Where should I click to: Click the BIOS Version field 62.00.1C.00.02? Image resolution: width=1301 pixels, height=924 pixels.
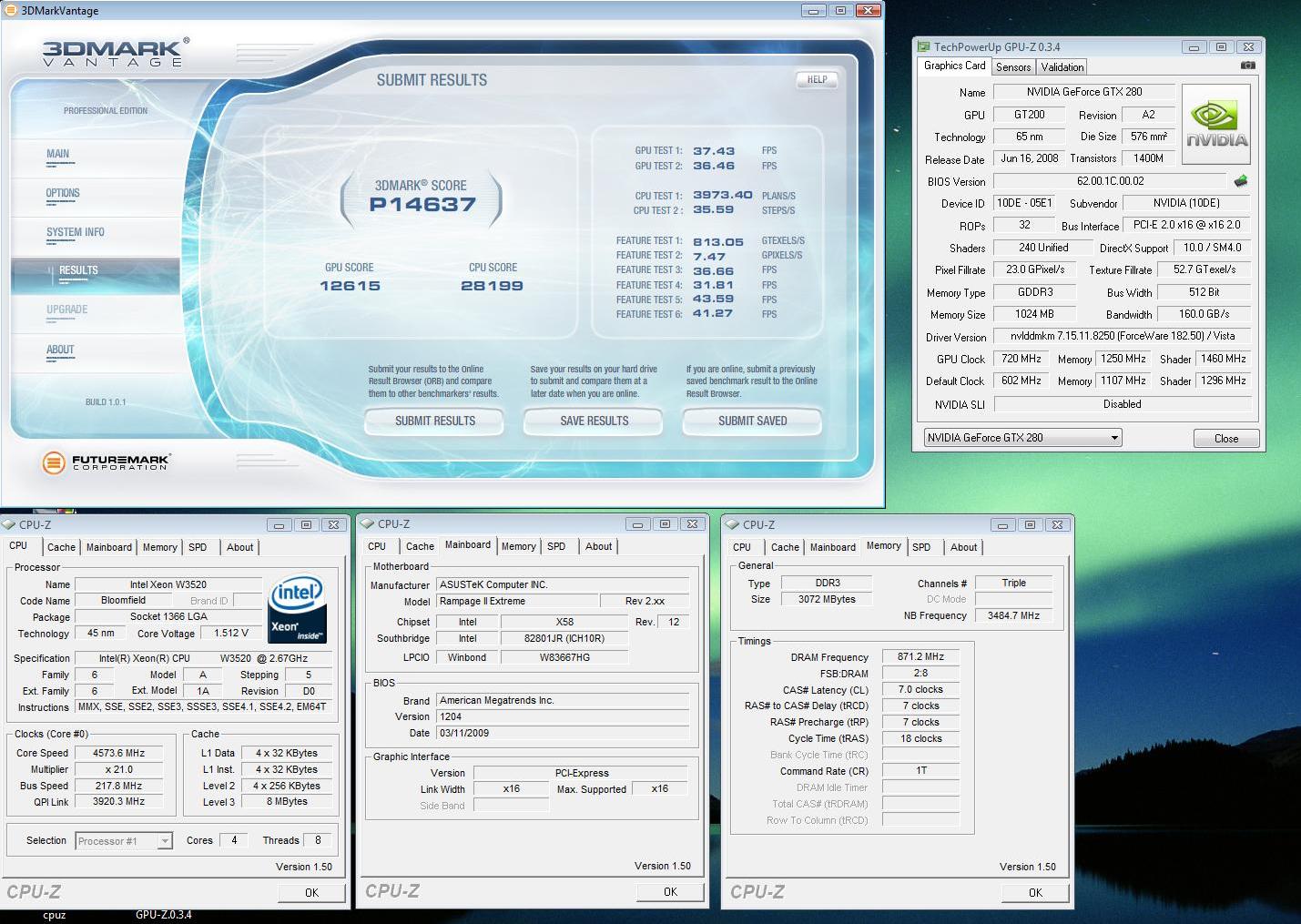point(1110,181)
